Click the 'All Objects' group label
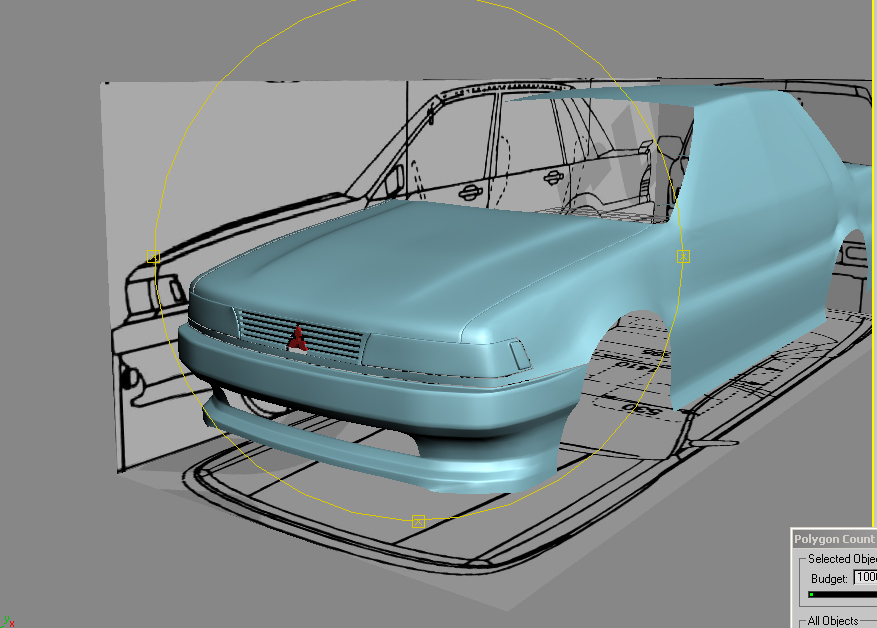Image resolution: width=877 pixels, height=628 pixels. (x=832, y=621)
